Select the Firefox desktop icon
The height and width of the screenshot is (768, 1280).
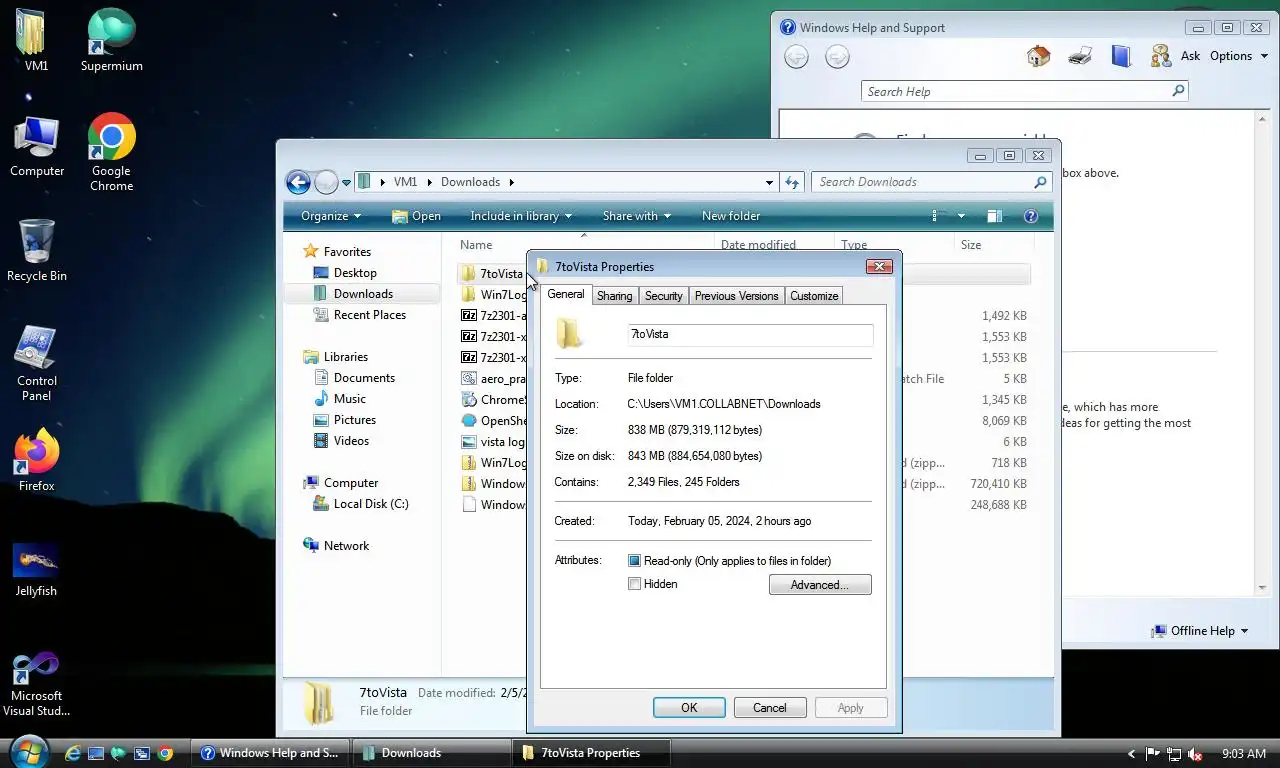[37, 460]
